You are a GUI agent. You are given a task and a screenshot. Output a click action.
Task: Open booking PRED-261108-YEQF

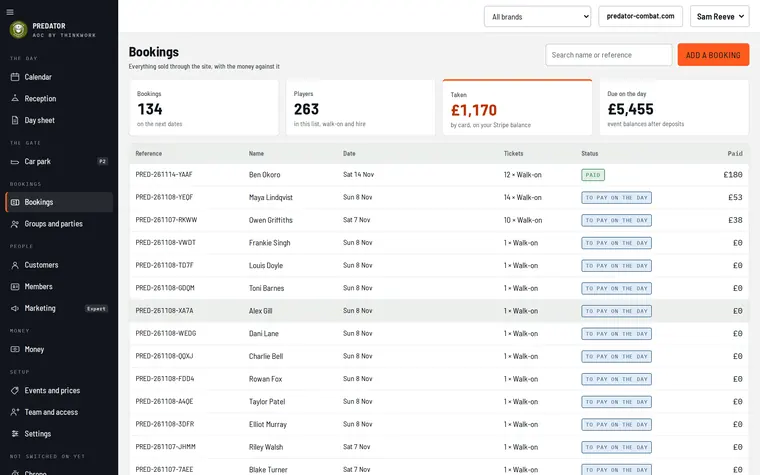[164, 197]
